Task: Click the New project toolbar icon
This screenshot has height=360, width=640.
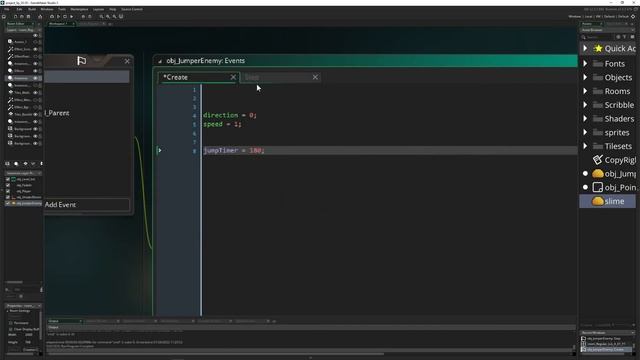Action: tap(15, 16)
